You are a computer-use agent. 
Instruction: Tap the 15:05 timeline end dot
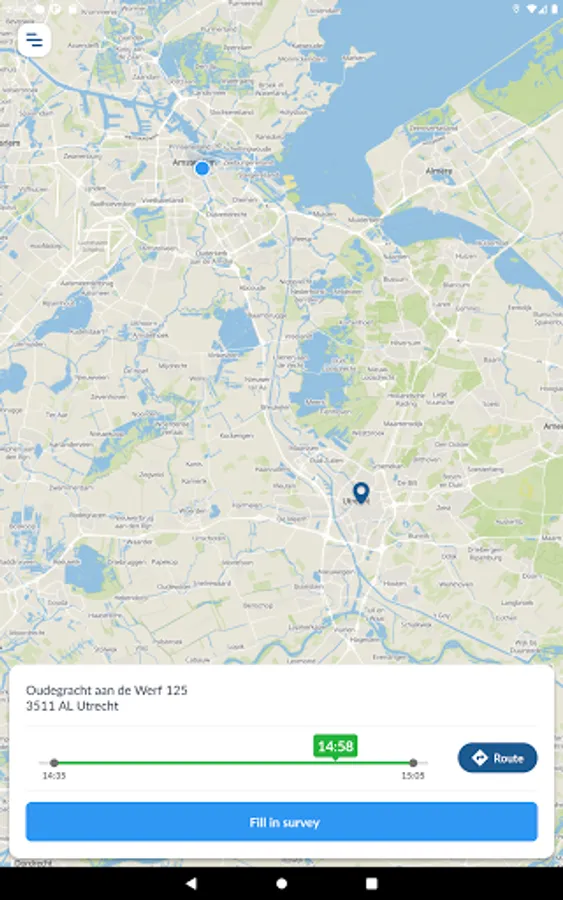[x=413, y=763]
